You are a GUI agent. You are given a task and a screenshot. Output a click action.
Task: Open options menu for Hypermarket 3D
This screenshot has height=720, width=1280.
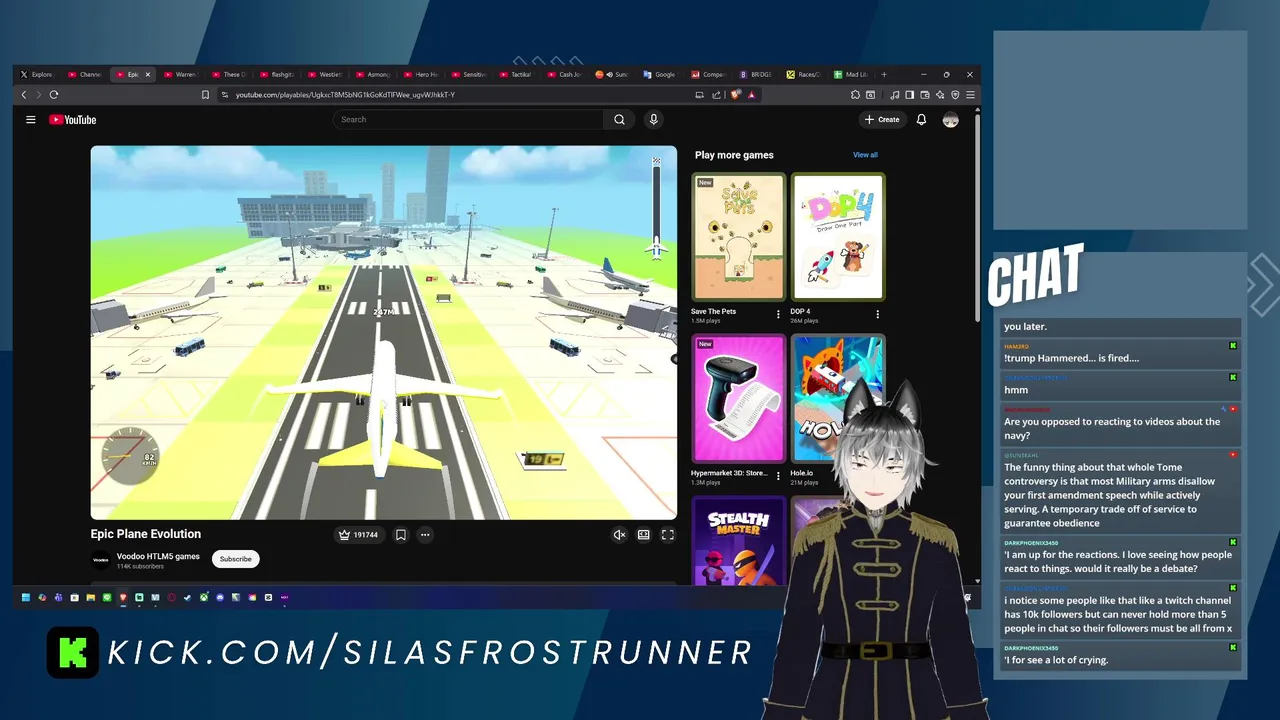click(778, 477)
